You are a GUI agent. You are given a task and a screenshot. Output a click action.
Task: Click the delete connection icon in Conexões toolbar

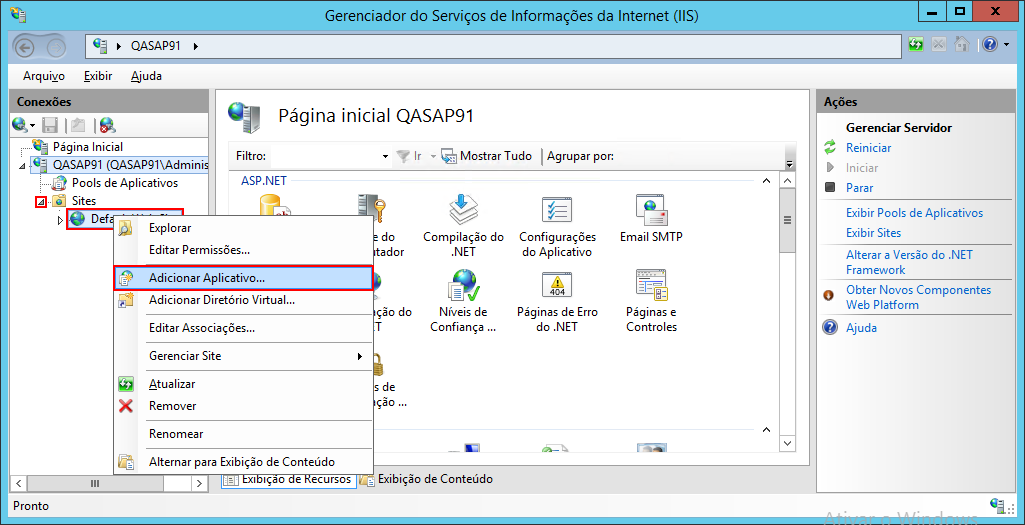coord(108,125)
